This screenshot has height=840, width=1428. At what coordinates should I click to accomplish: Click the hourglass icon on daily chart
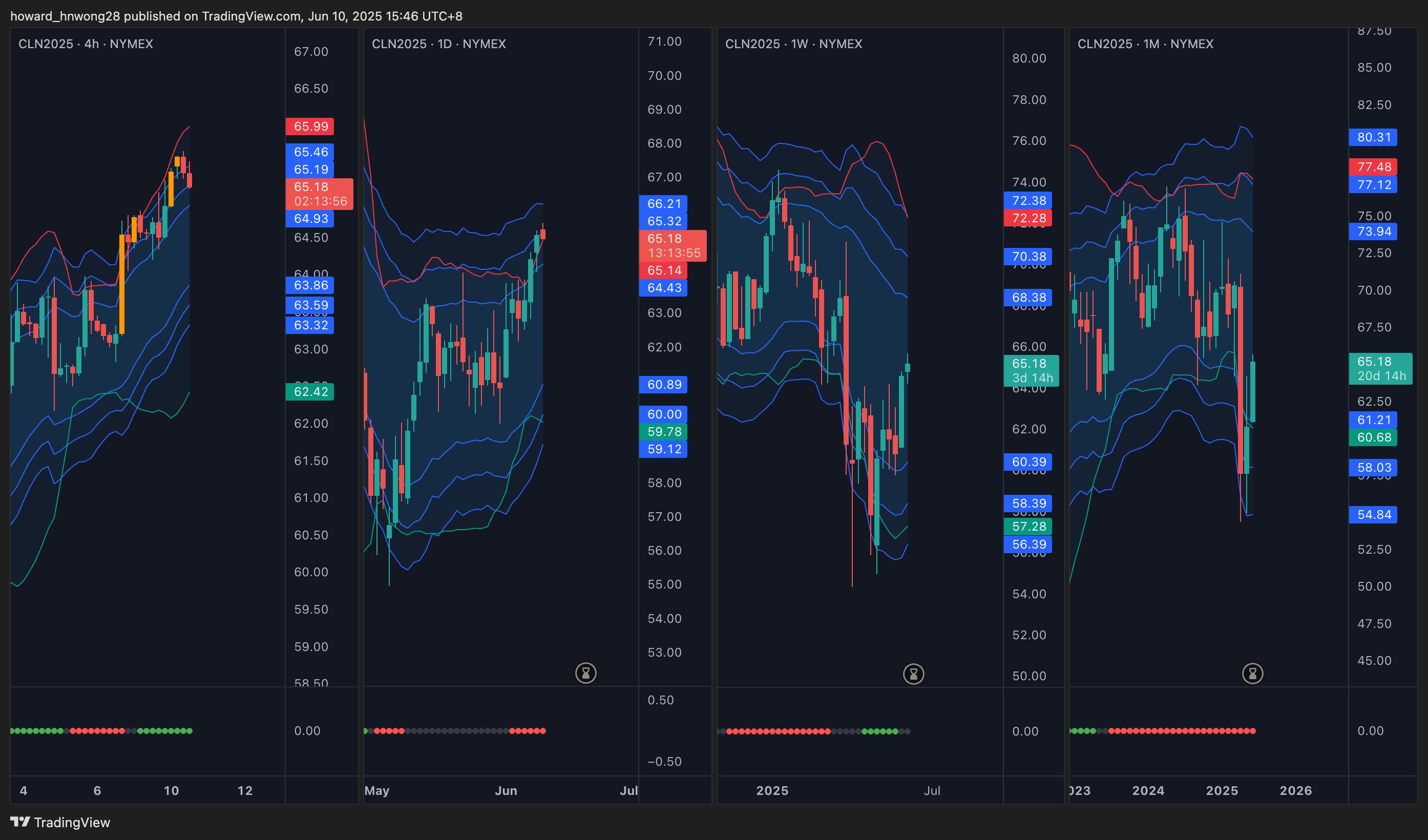point(585,673)
